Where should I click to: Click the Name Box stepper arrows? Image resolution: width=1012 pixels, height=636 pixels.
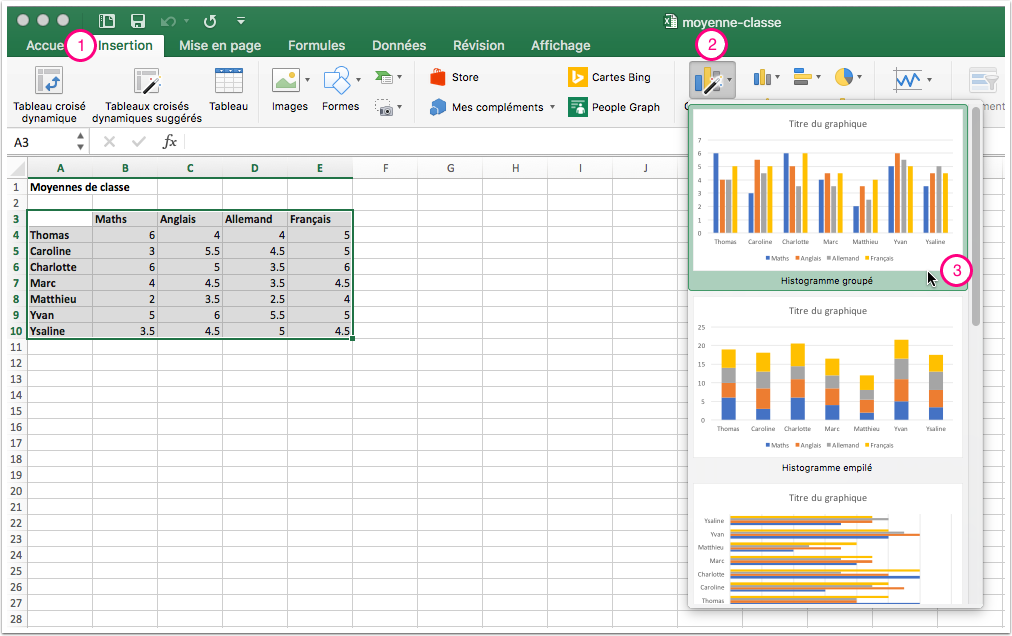pyautogui.click(x=80, y=141)
